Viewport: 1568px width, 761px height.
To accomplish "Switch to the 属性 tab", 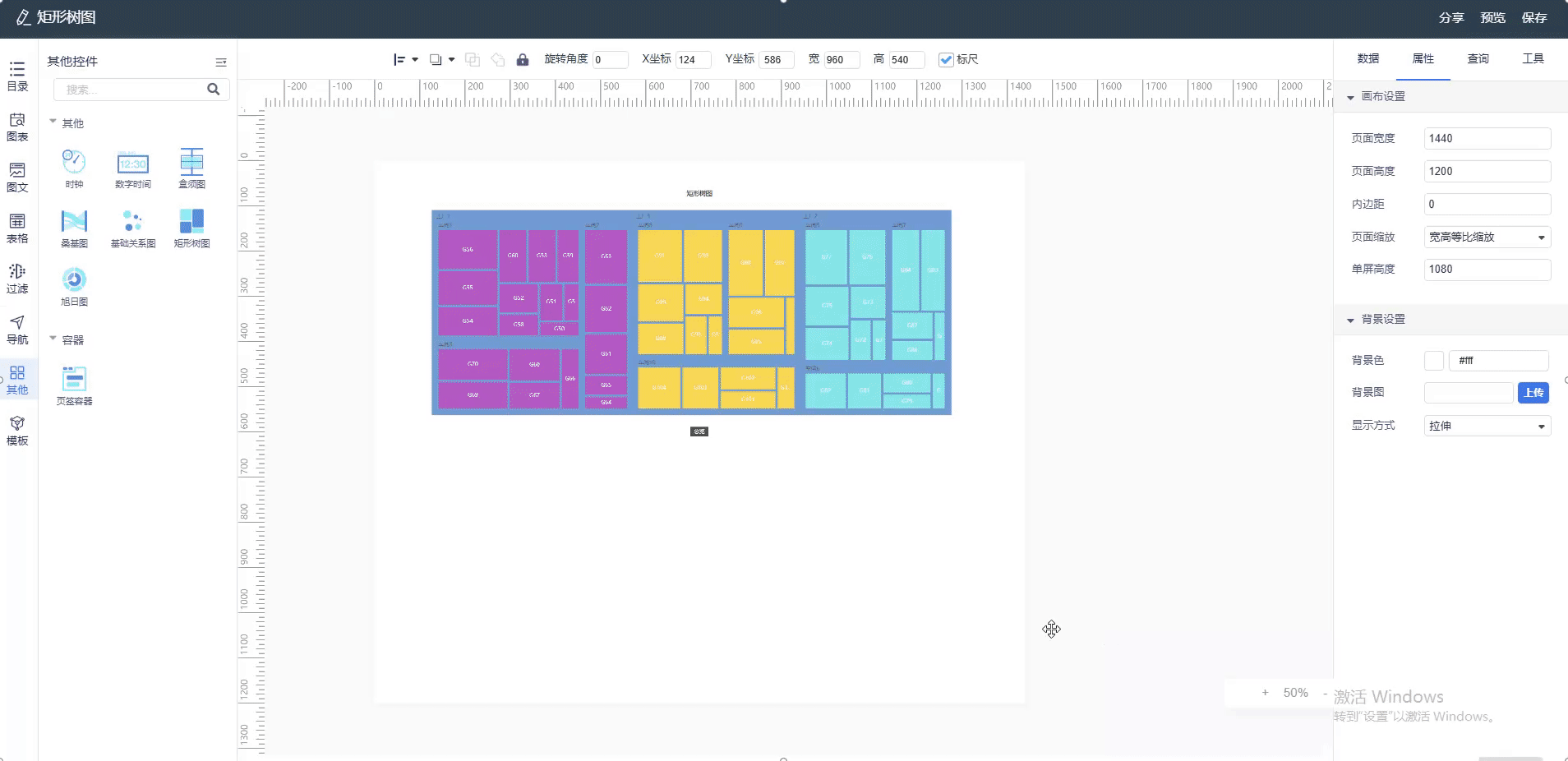I will (1423, 58).
